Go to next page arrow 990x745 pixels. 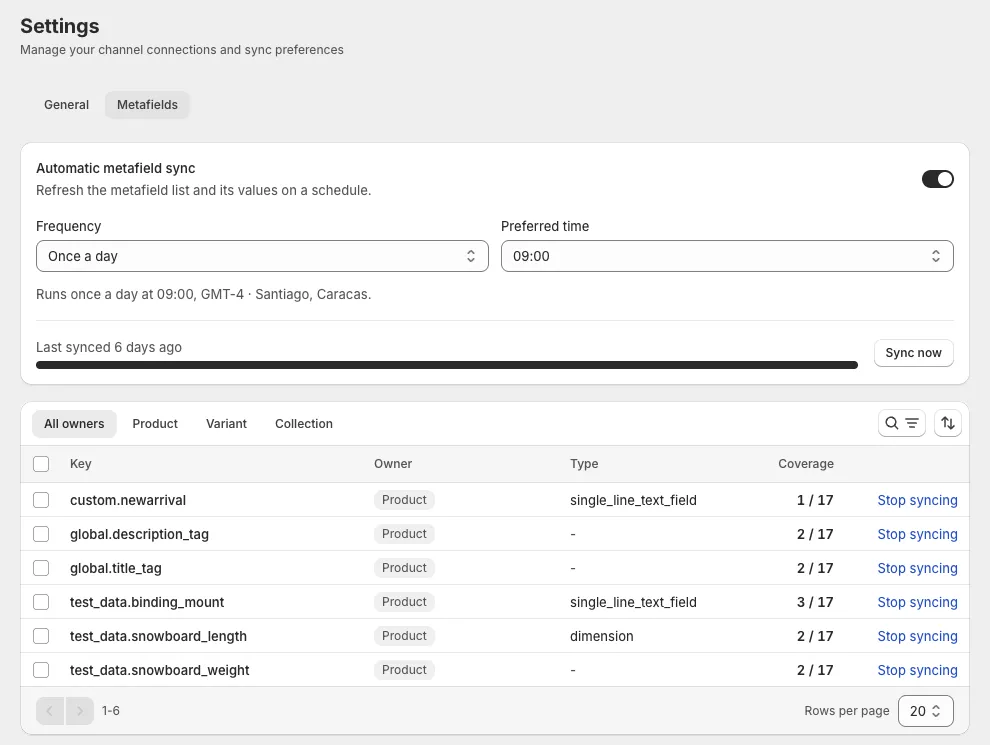point(80,711)
